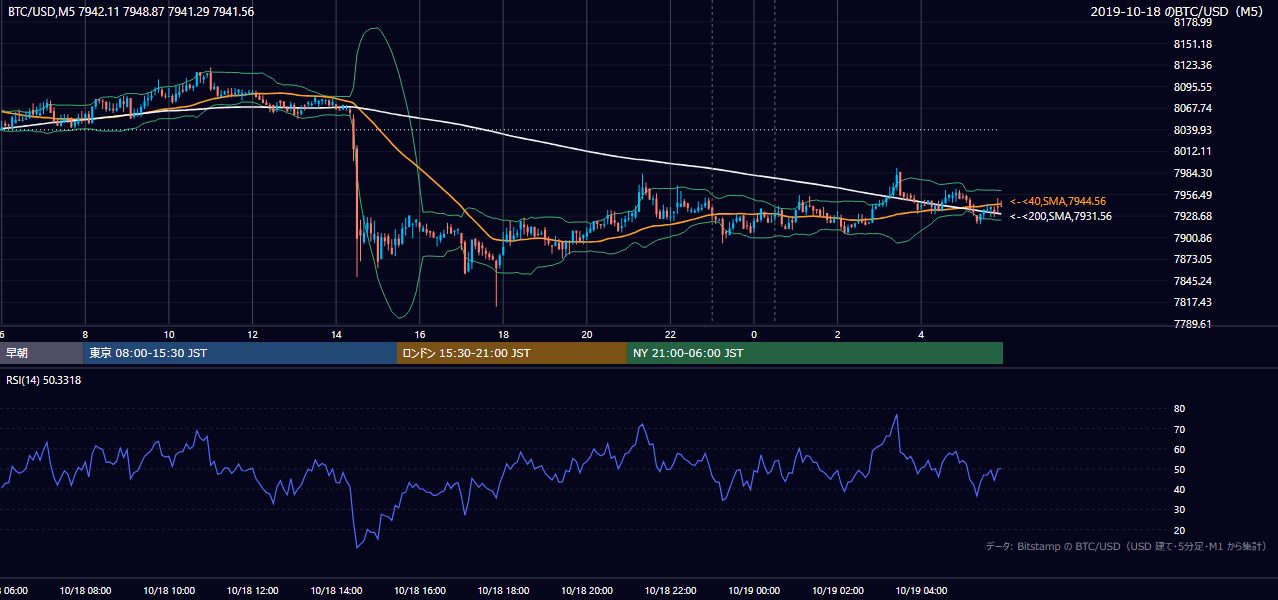Select the NY 21:00-06:00 JST session bar

815,353
